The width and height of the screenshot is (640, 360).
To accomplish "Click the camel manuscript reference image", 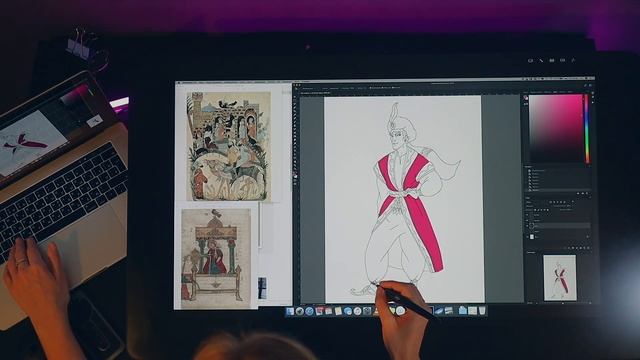I will [x=228, y=147].
